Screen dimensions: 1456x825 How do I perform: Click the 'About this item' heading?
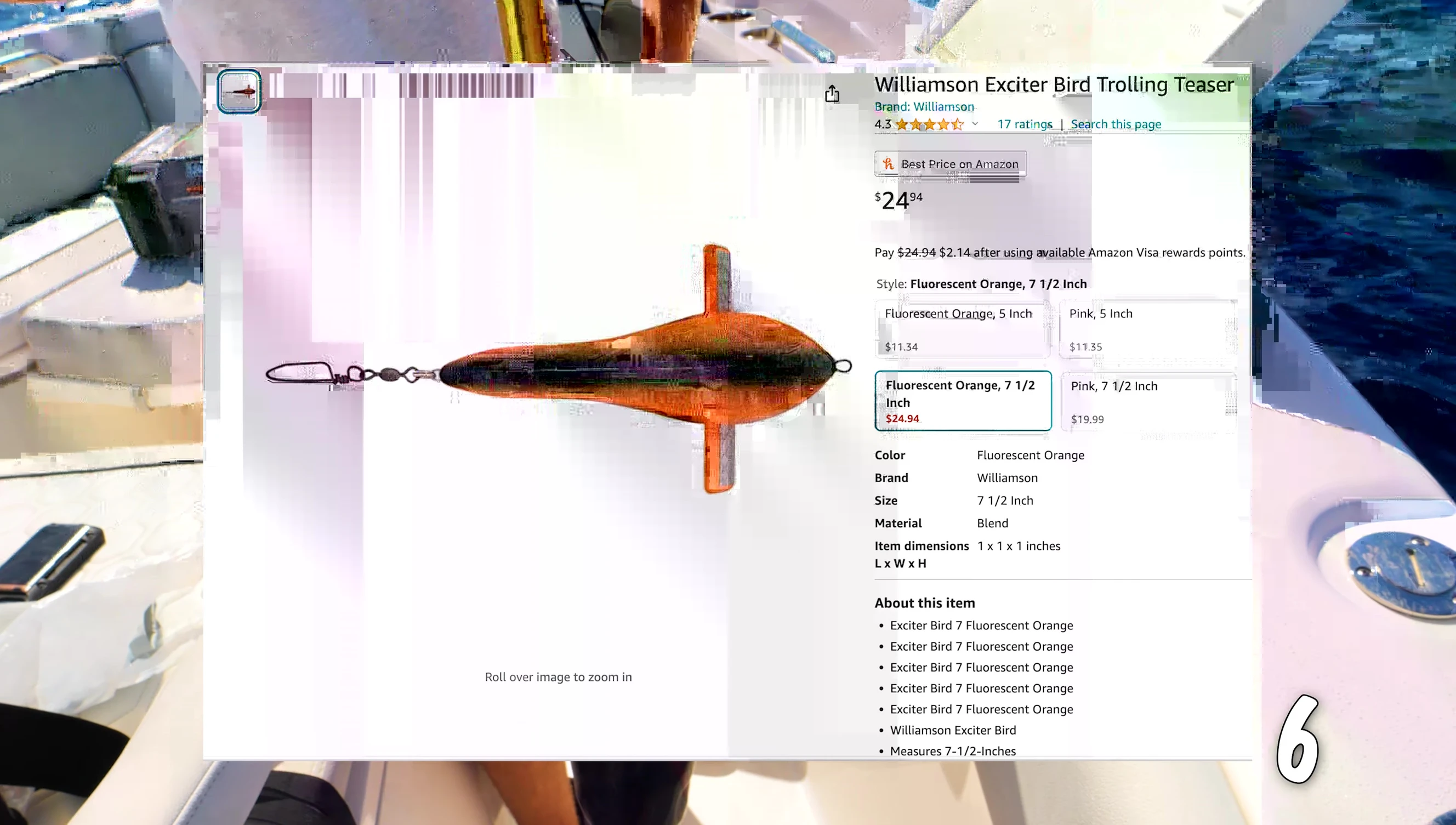click(x=925, y=603)
